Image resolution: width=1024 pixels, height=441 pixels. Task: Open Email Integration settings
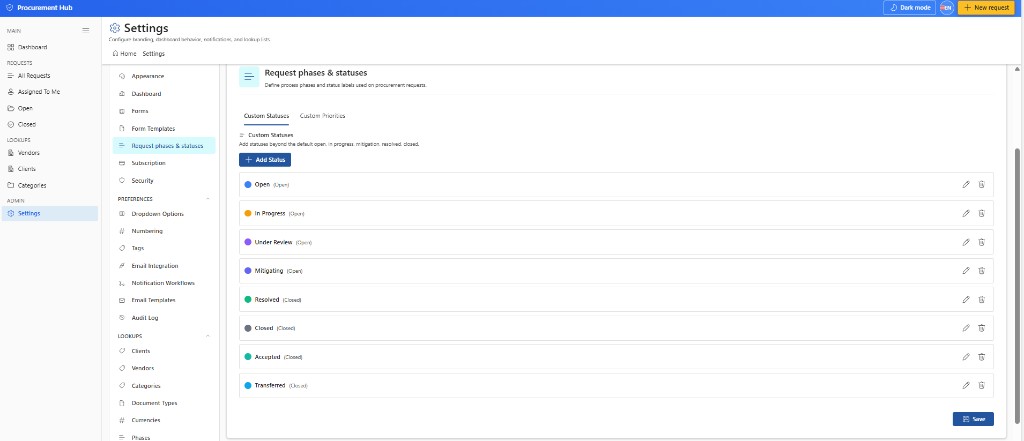click(x=164, y=266)
